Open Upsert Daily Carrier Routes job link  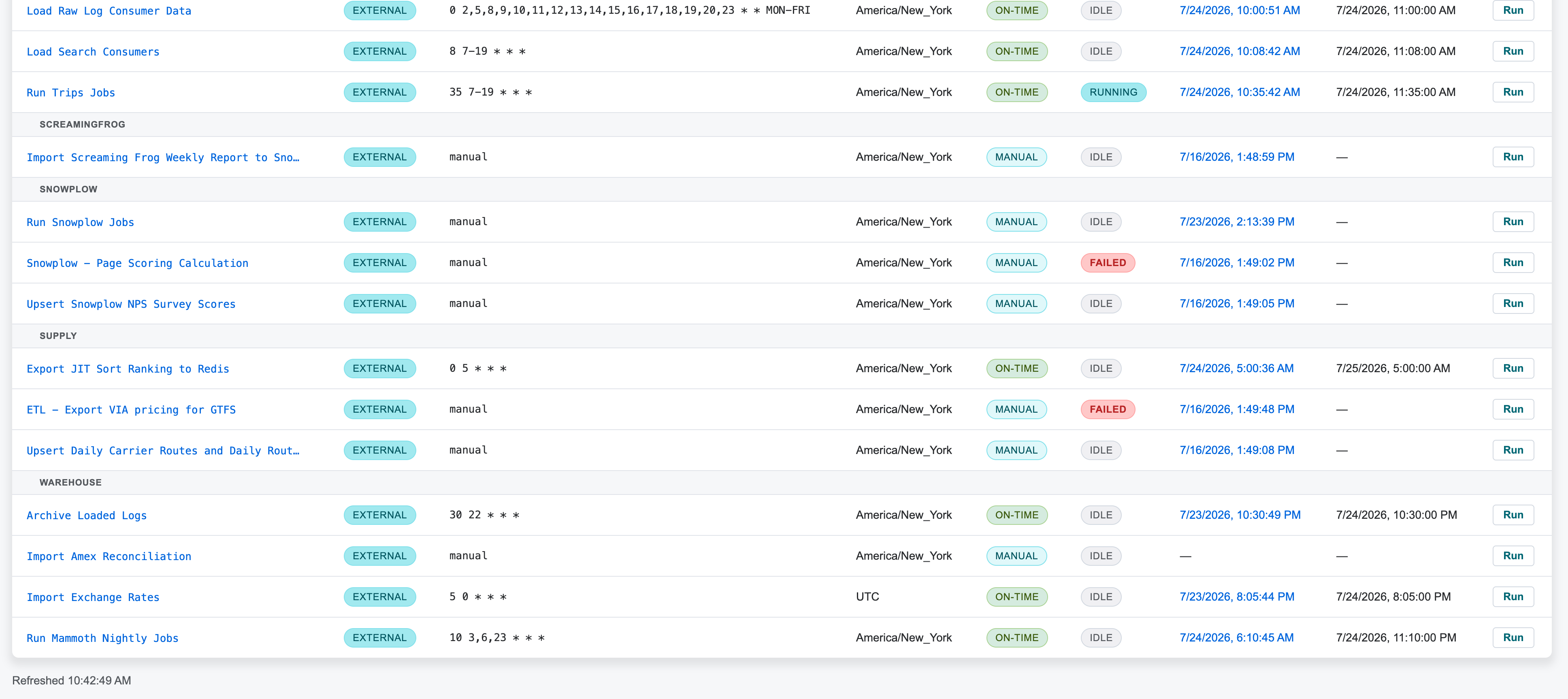click(163, 451)
